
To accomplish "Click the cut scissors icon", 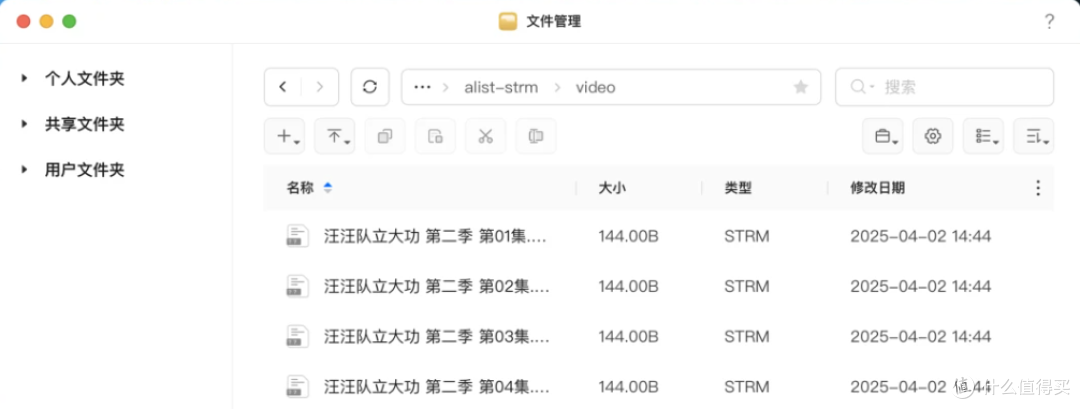I will [486, 136].
